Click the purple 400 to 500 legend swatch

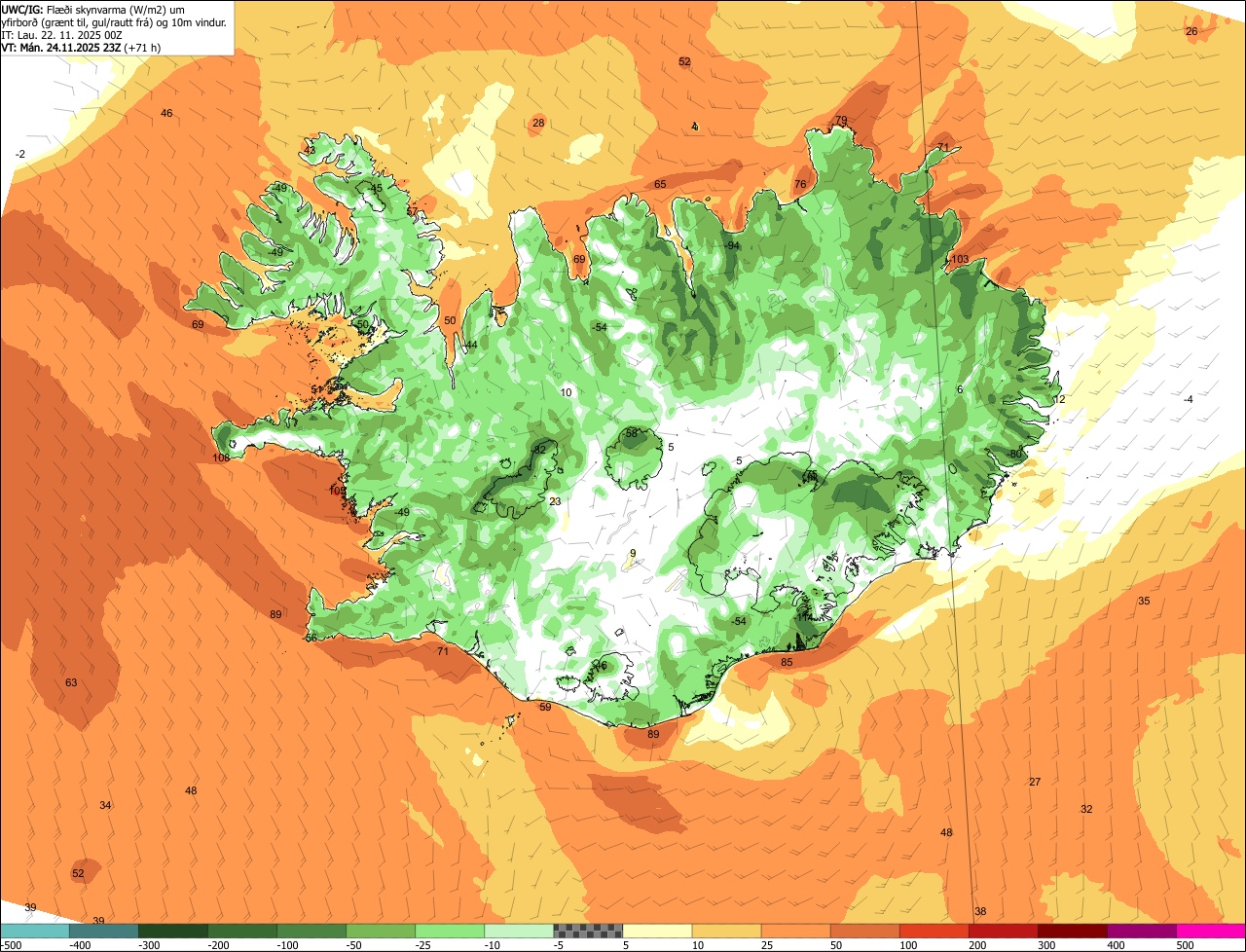(x=1142, y=931)
